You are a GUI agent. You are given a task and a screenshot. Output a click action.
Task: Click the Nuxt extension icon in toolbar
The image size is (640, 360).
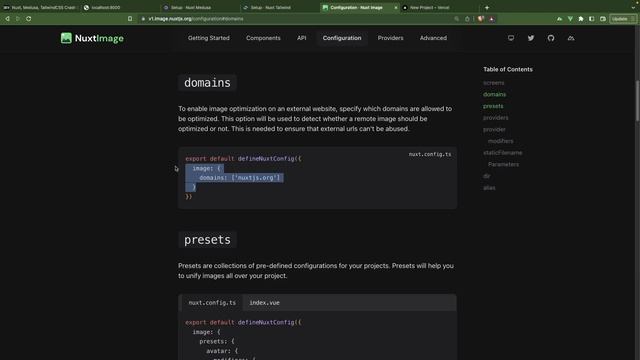click(x=559, y=19)
